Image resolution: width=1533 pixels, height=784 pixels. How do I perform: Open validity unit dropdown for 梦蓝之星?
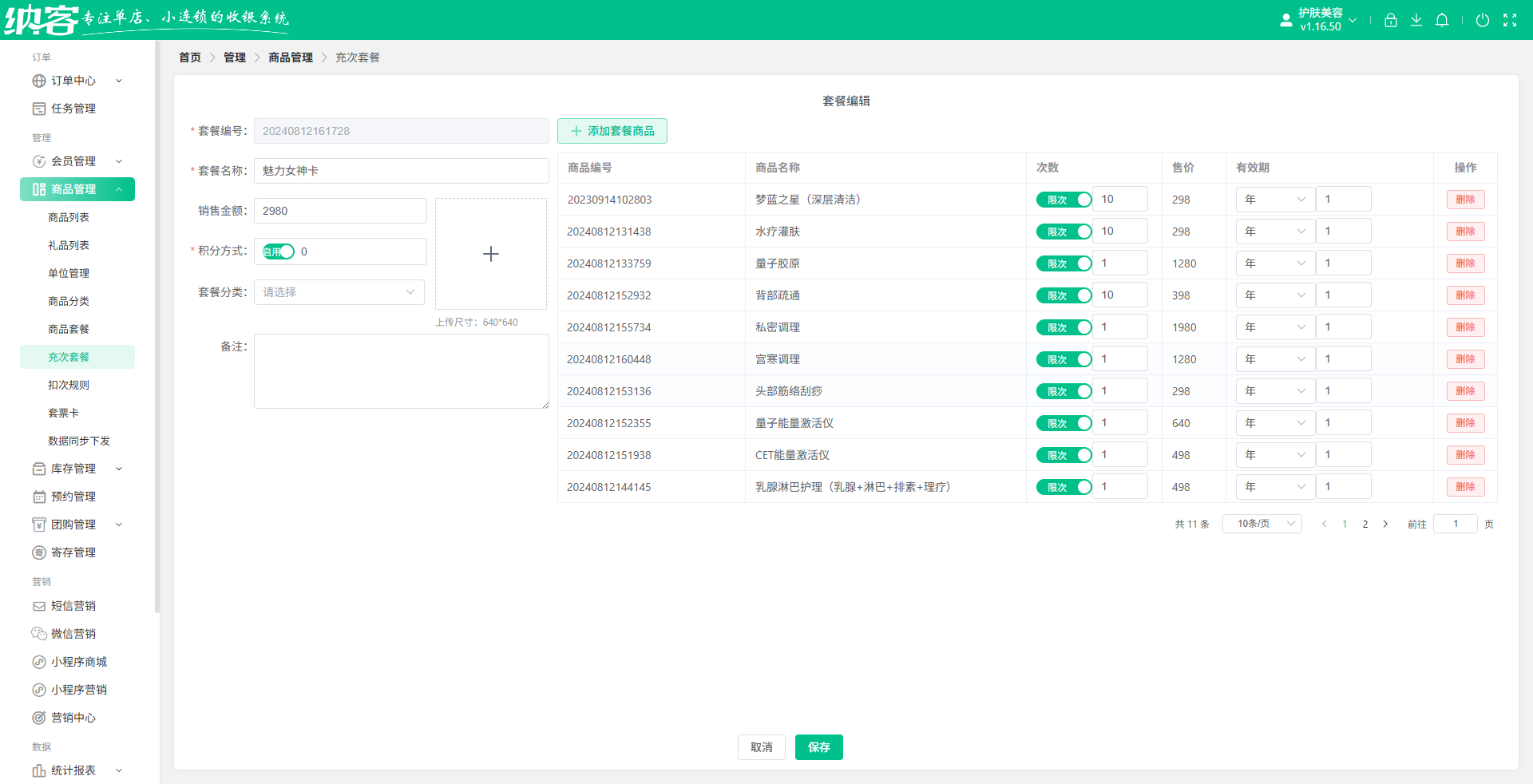1275,200
